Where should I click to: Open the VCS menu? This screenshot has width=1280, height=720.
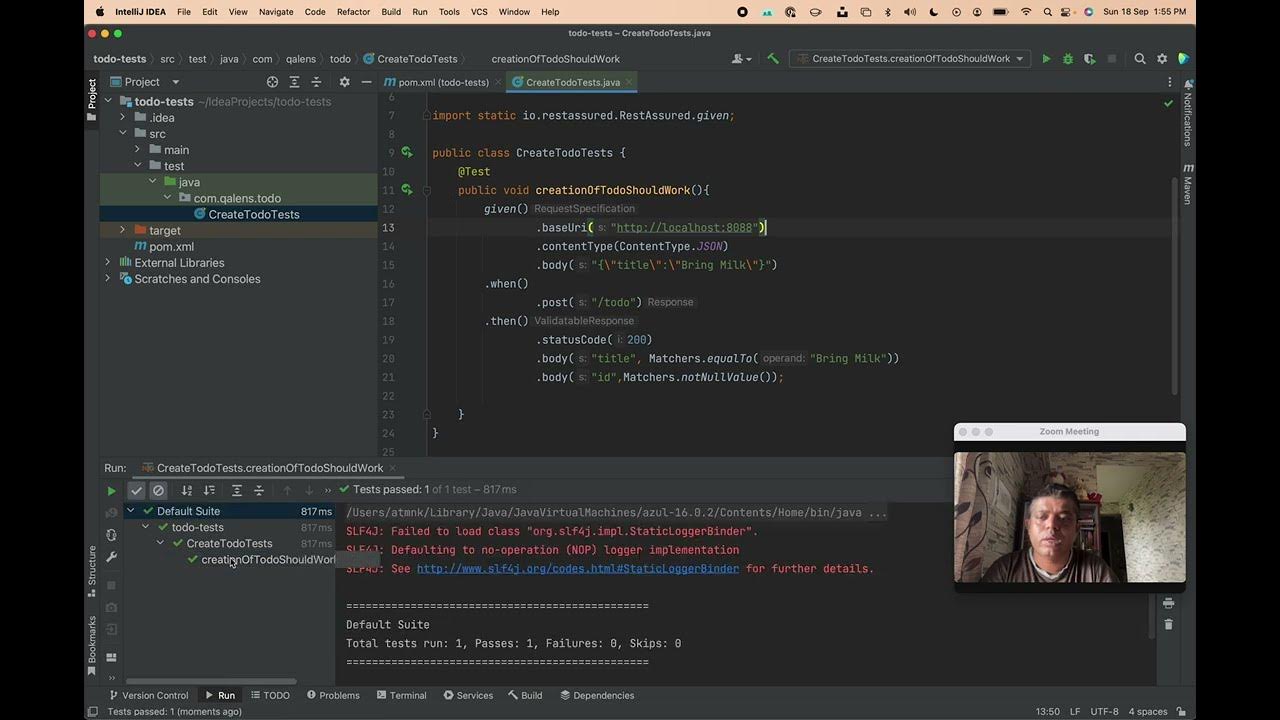tap(479, 12)
